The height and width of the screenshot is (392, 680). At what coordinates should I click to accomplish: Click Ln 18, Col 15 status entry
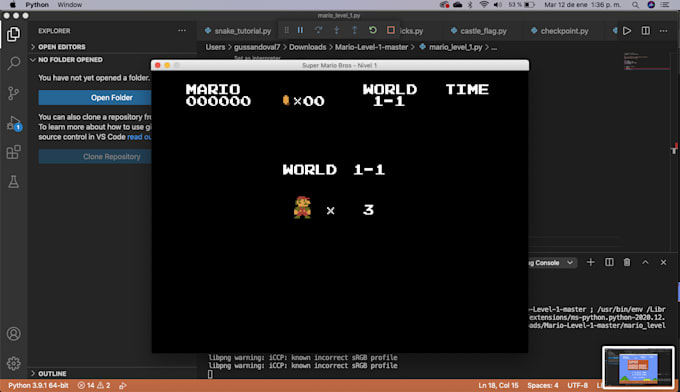tap(498, 385)
